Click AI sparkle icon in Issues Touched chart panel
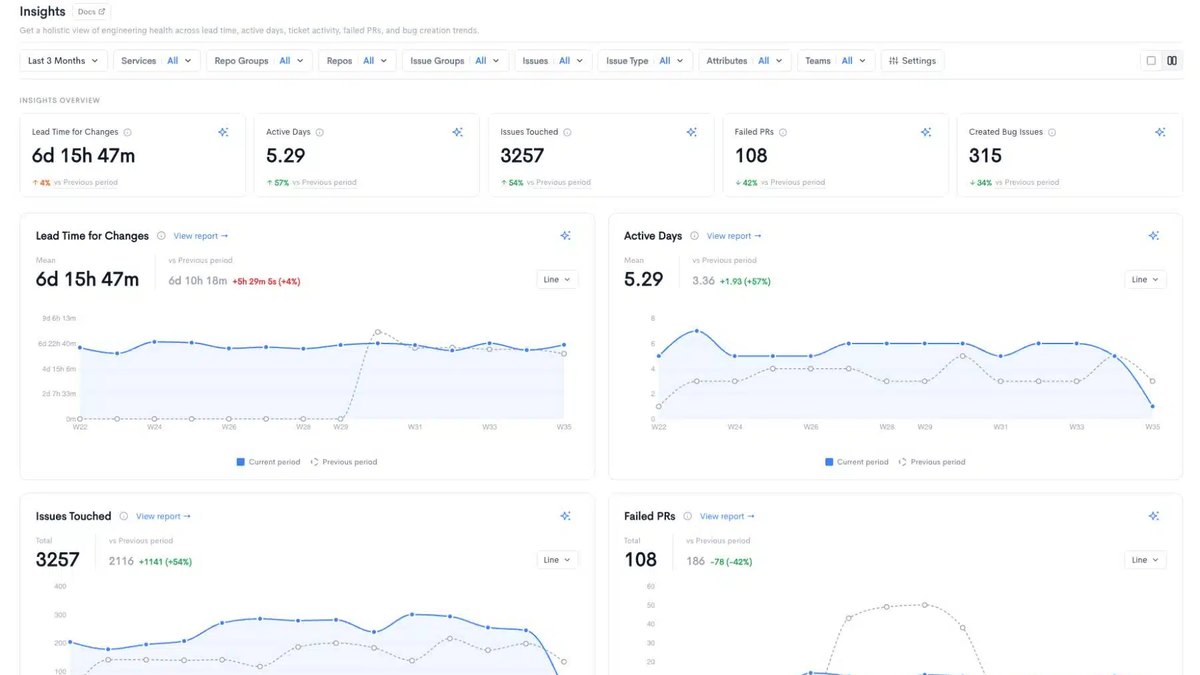 pyautogui.click(x=566, y=516)
